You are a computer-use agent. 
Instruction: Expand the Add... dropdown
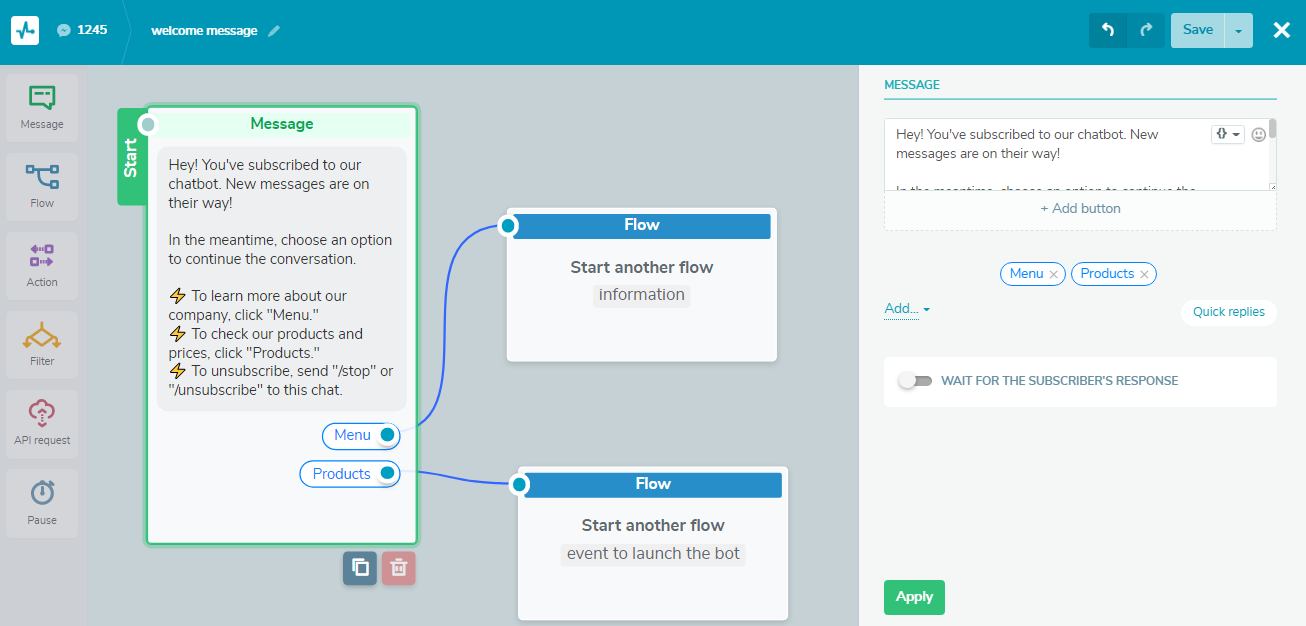[x=907, y=309]
